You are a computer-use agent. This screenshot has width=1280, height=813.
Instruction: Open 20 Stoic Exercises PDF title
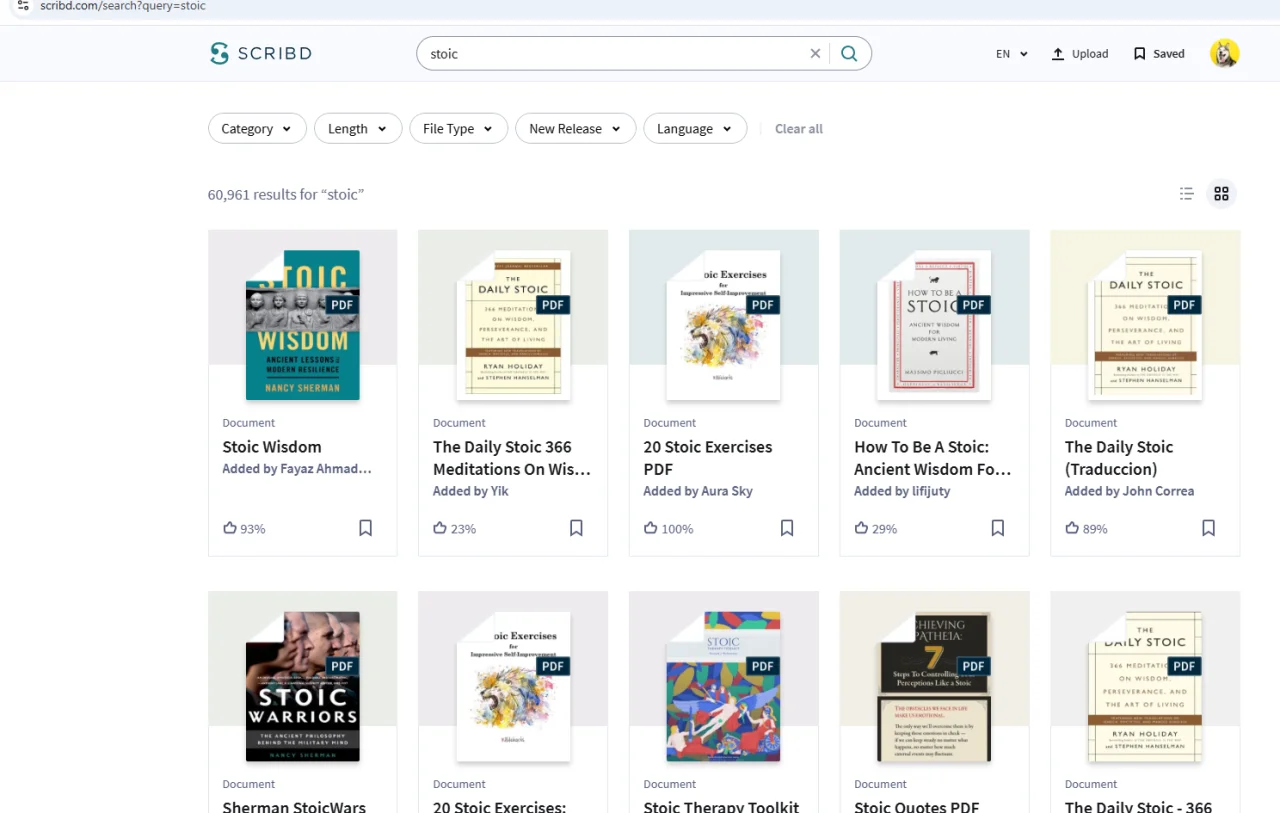708,458
